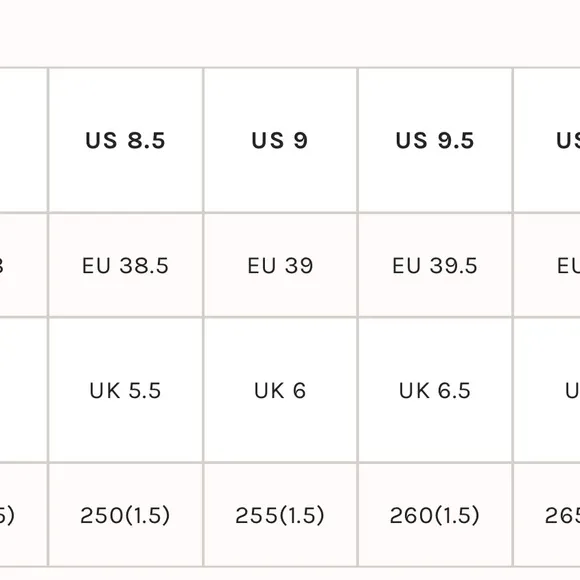Click the partially visible 265 cell
The width and height of the screenshot is (580, 580).
tap(547, 515)
